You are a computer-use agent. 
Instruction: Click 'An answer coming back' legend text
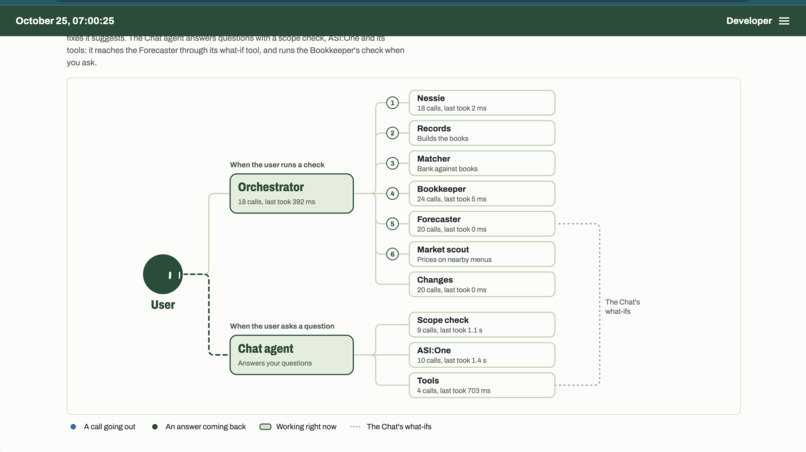point(206,427)
